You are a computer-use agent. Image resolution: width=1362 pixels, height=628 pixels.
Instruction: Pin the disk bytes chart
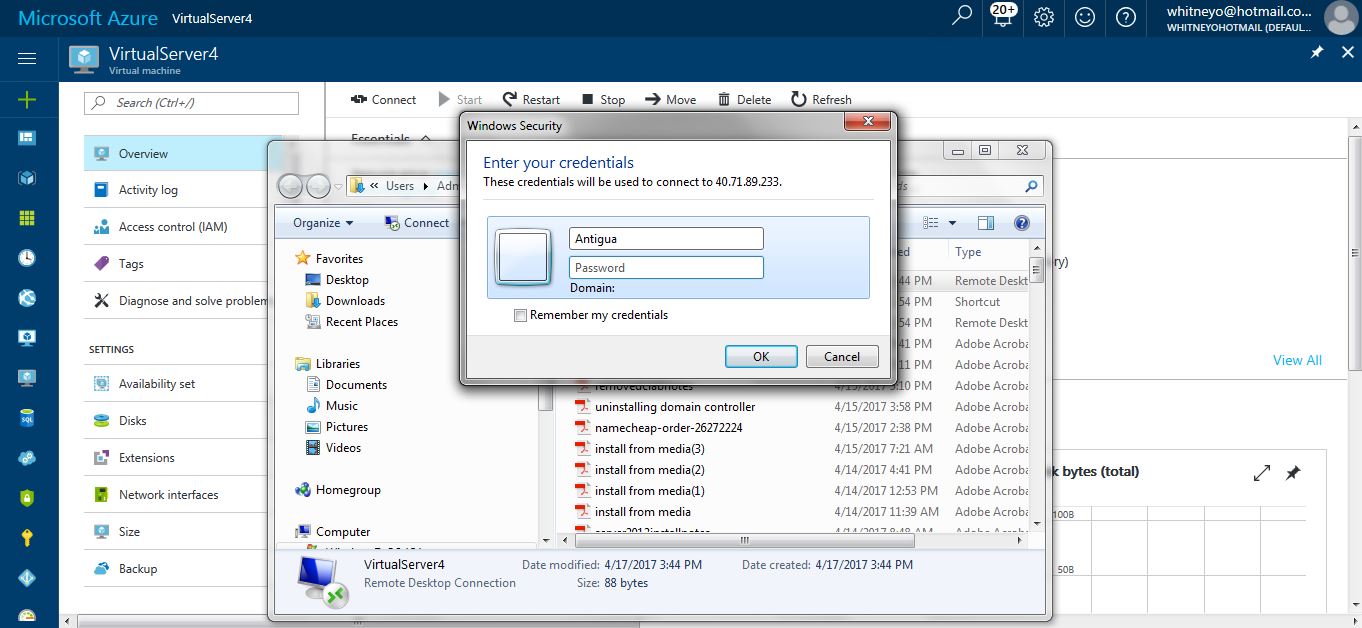tap(1293, 473)
